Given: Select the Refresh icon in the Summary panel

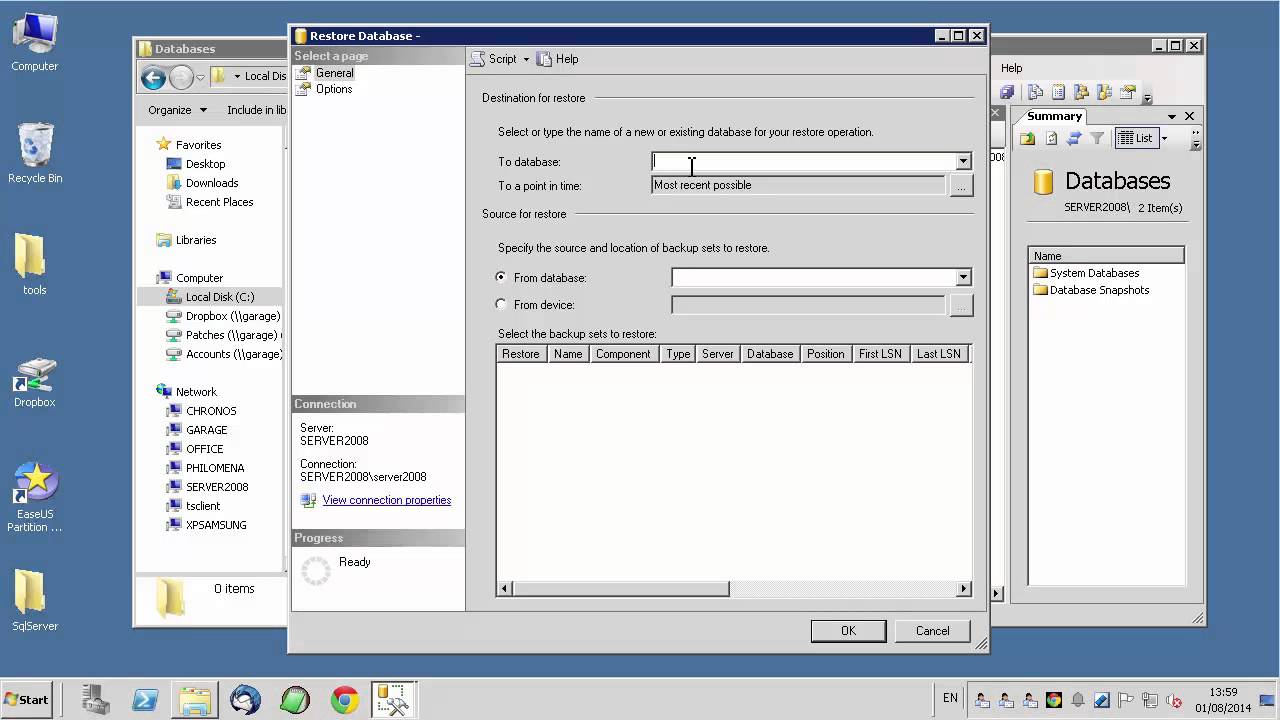Looking at the screenshot, I should click(1074, 138).
